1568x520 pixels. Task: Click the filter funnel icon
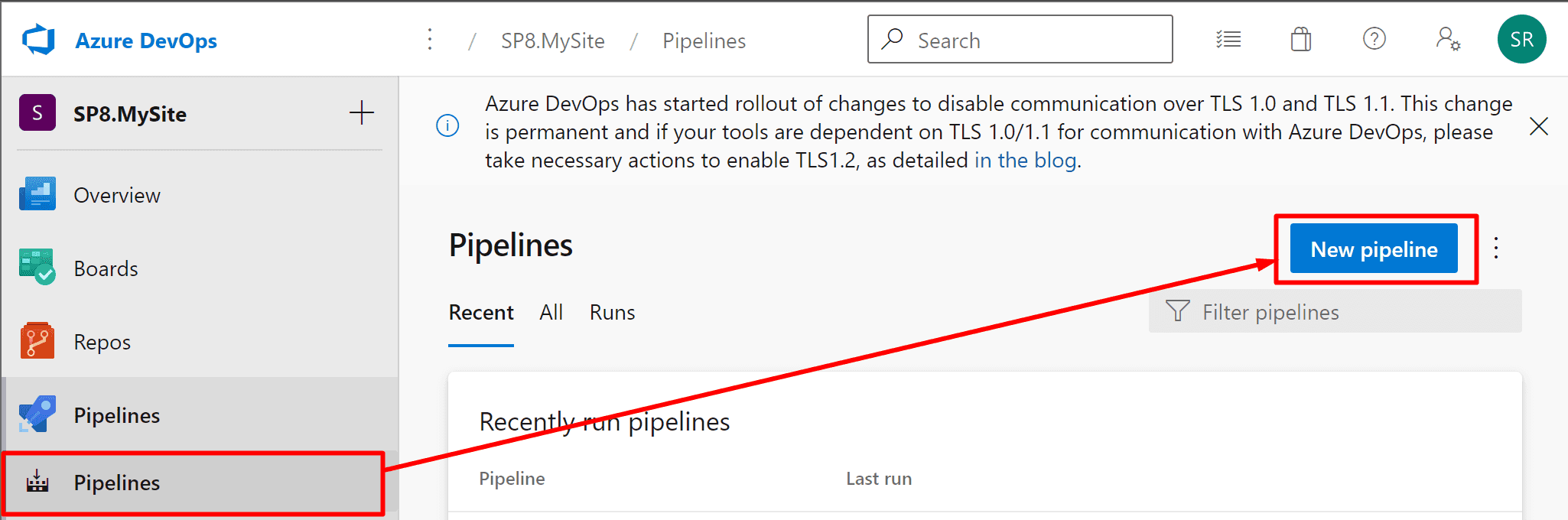pyautogui.click(x=1177, y=310)
